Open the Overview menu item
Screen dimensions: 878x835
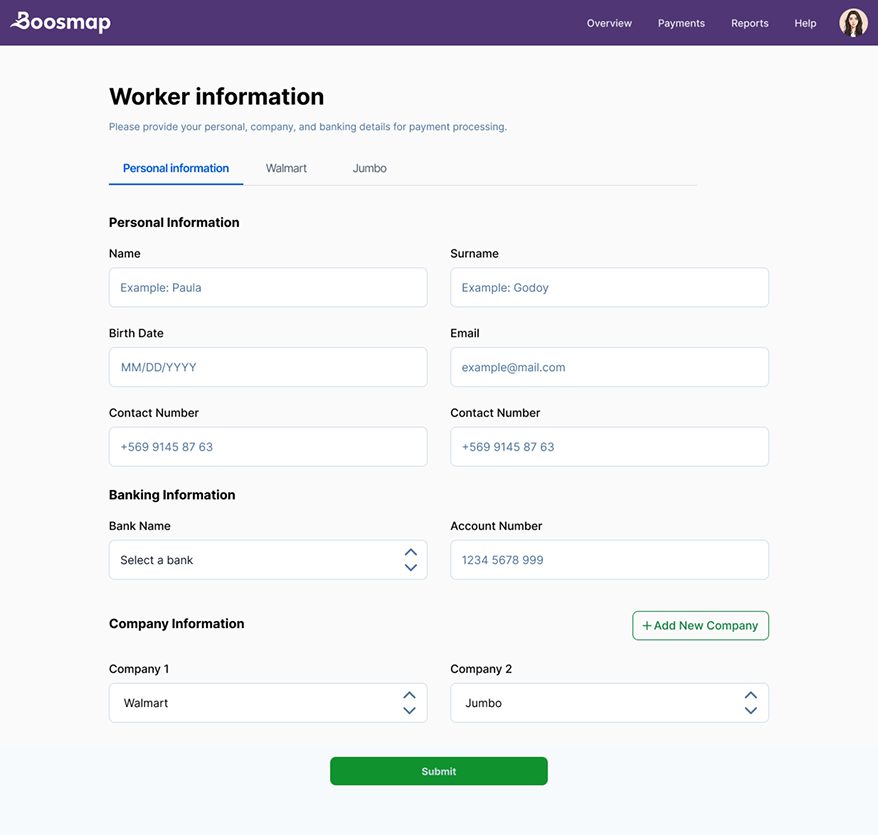coord(609,23)
